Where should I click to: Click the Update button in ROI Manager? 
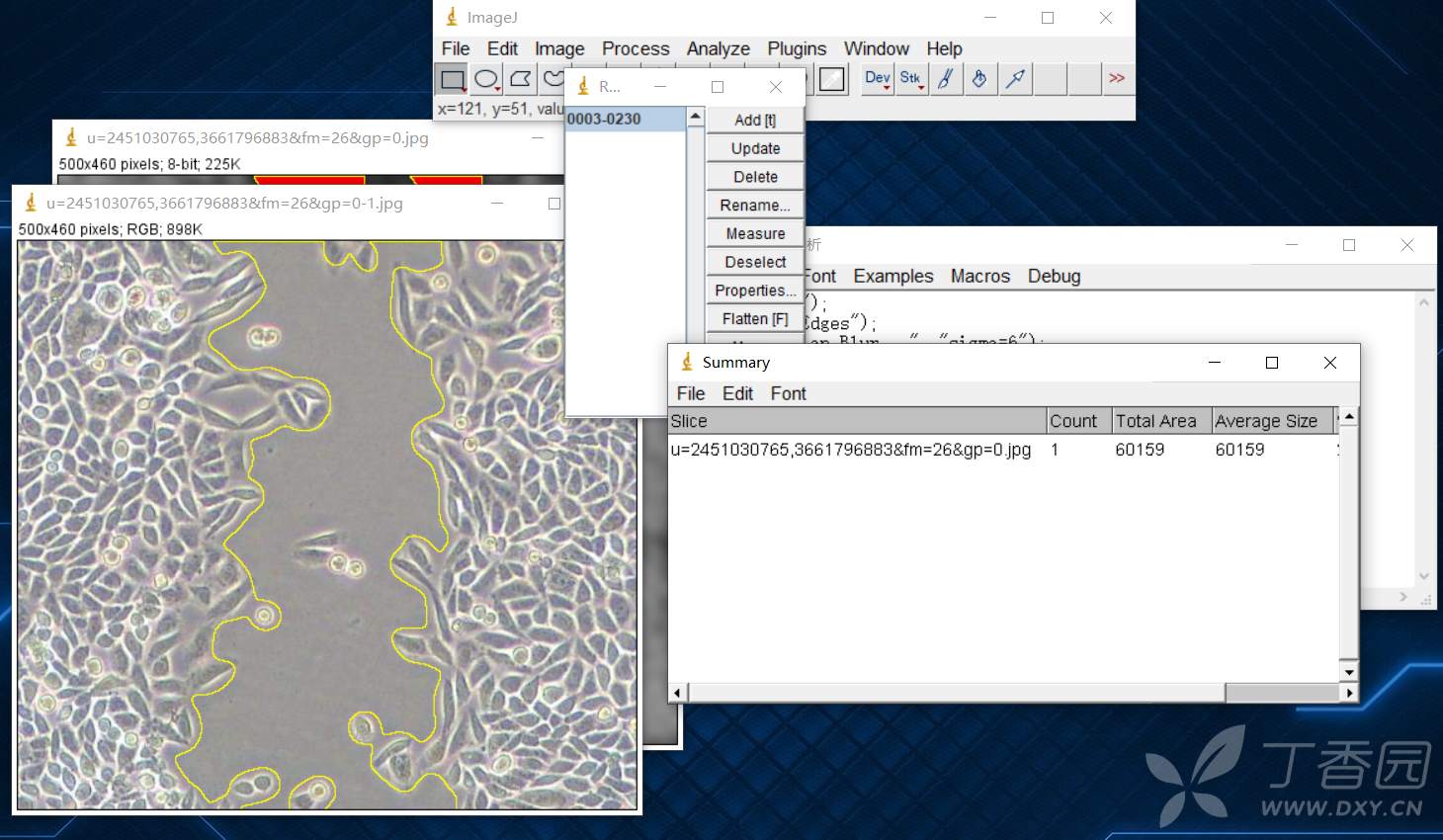pyautogui.click(x=755, y=148)
